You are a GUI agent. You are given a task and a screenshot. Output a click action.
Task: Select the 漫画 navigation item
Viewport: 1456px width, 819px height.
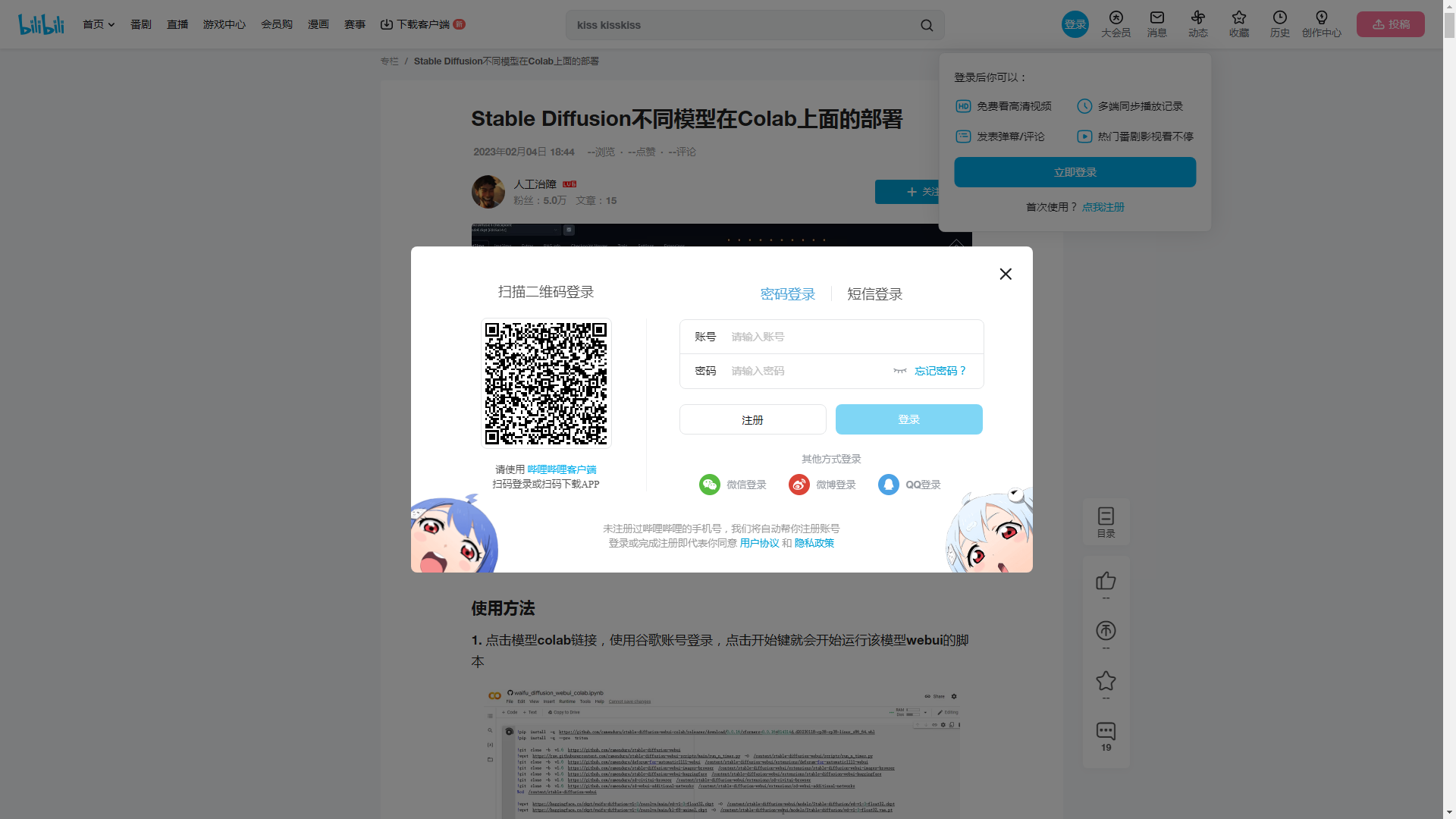click(x=318, y=25)
